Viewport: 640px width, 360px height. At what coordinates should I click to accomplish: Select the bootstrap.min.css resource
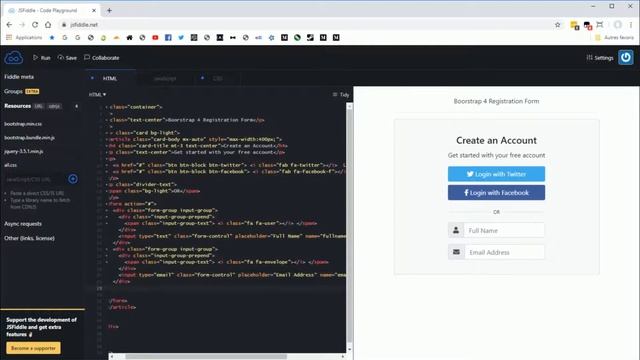23,124
